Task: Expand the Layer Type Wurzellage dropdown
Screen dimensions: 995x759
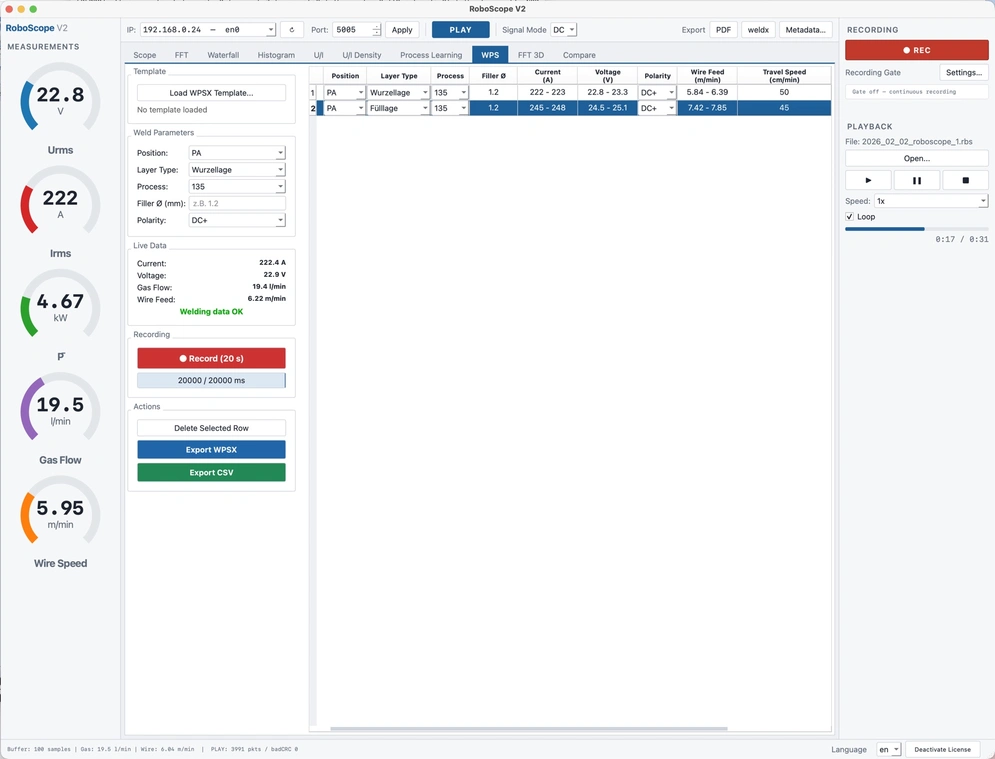Action: [x=237, y=170]
